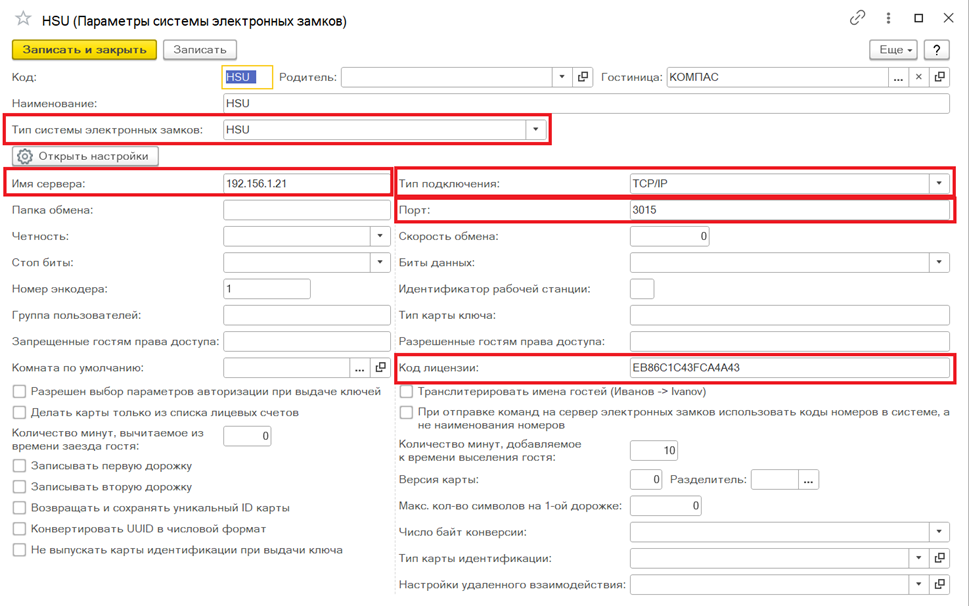The image size is (969, 606).
Task: Click the Код field containing HSU
Action: click(x=247, y=77)
